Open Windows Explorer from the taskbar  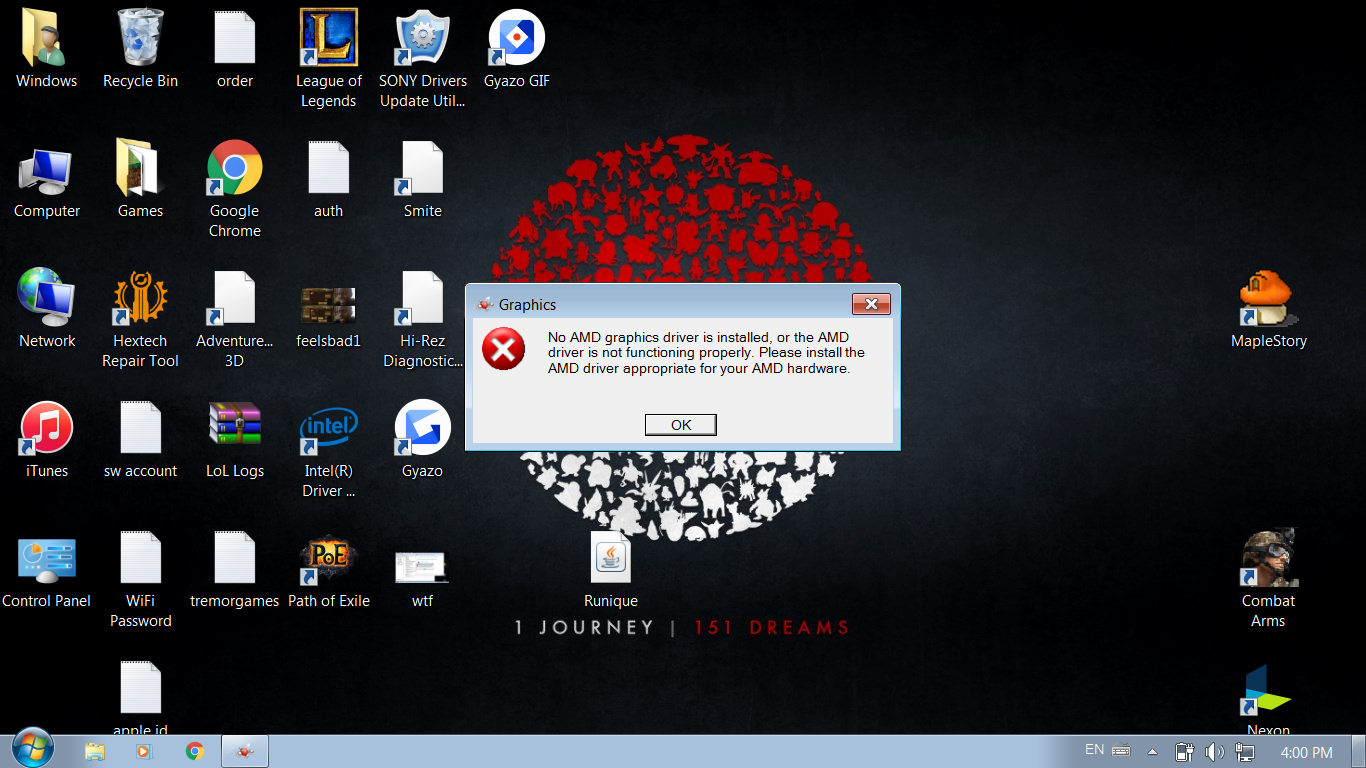tap(95, 751)
